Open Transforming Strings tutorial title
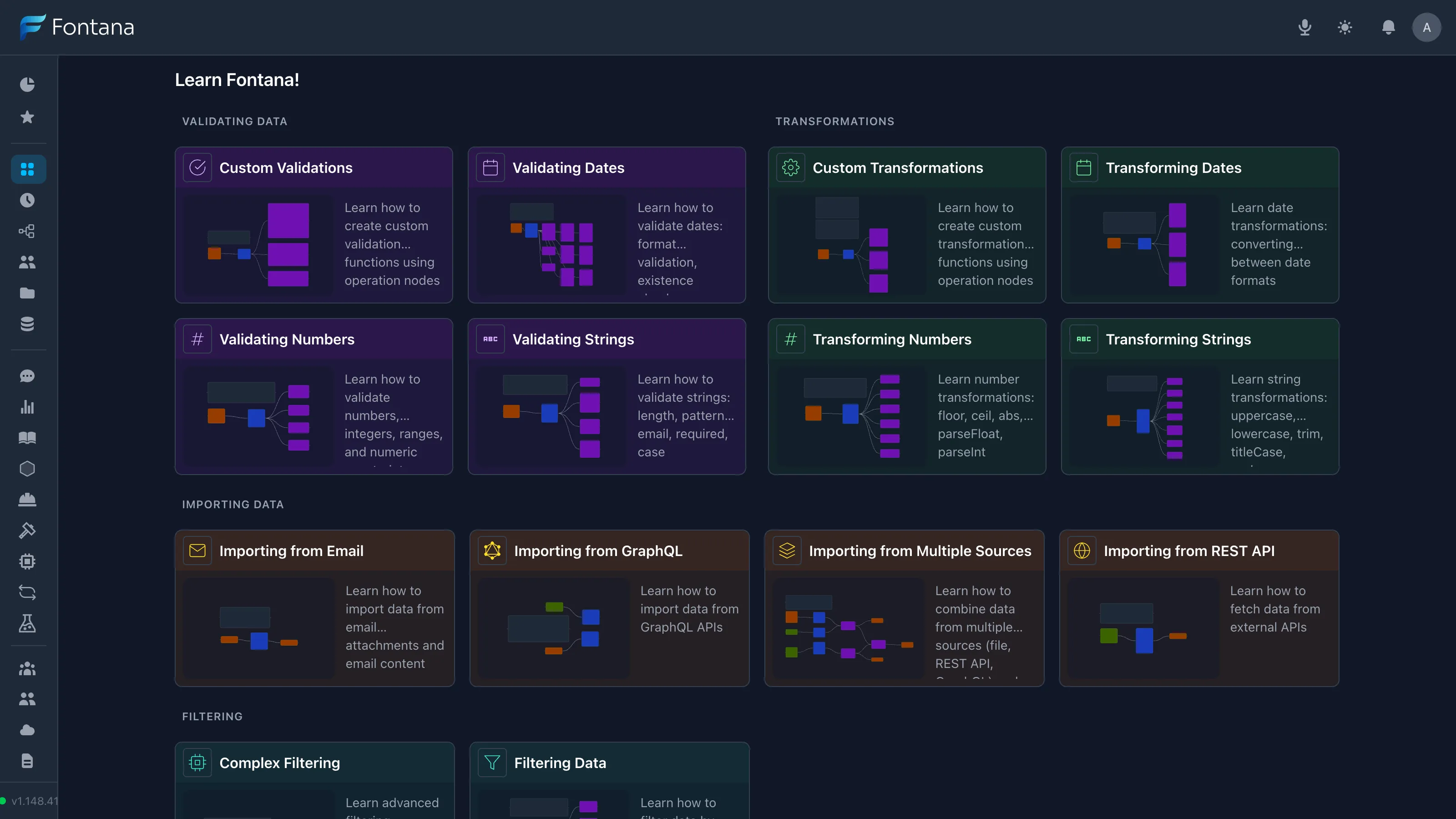1456x819 pixels. coord(1178,339)
